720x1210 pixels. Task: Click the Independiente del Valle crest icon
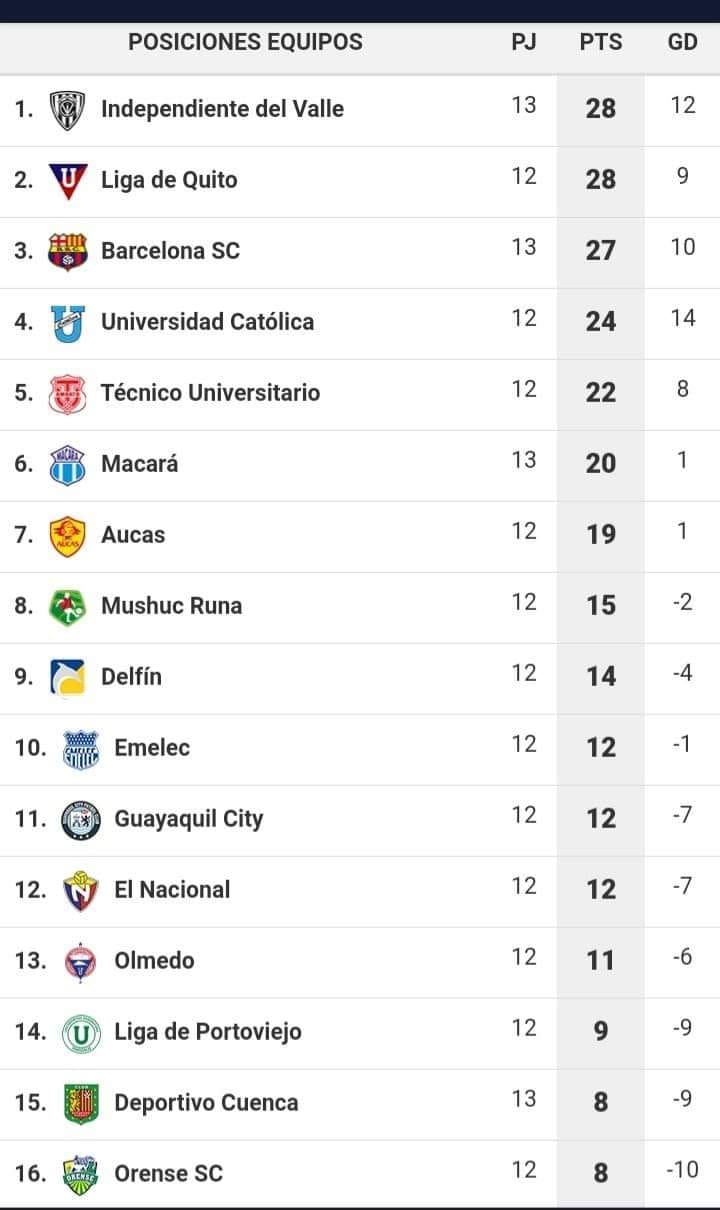[68, 109]
